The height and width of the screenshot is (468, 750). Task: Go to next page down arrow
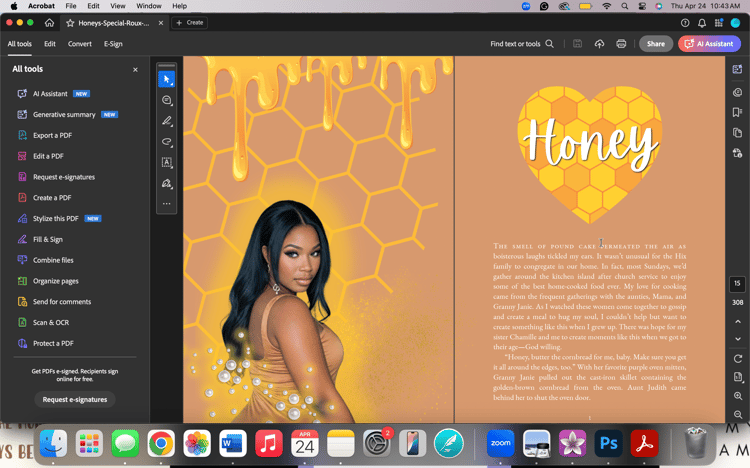[x=738, y=339]
